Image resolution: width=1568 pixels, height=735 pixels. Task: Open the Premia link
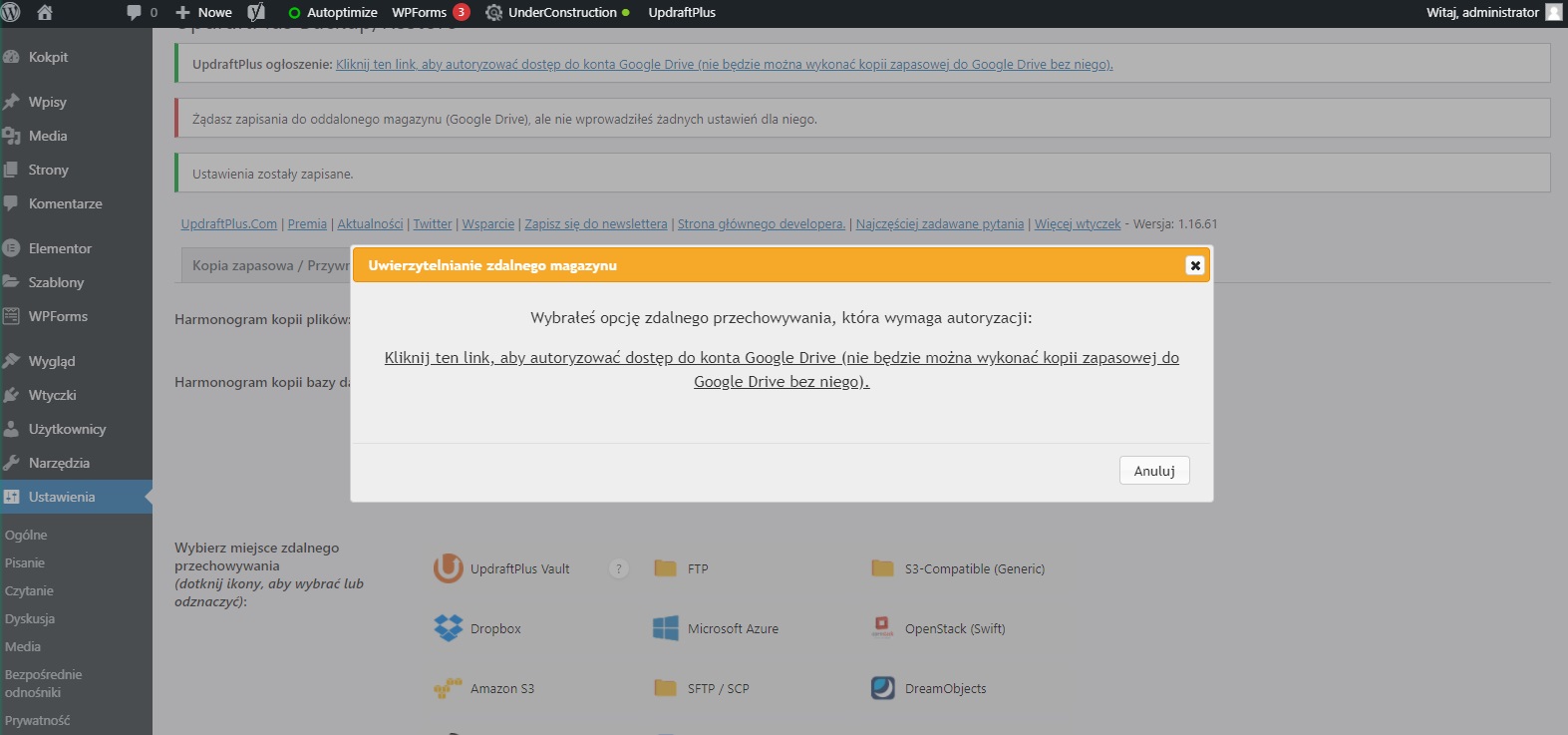pyautogui.click(x=307, y=224)
